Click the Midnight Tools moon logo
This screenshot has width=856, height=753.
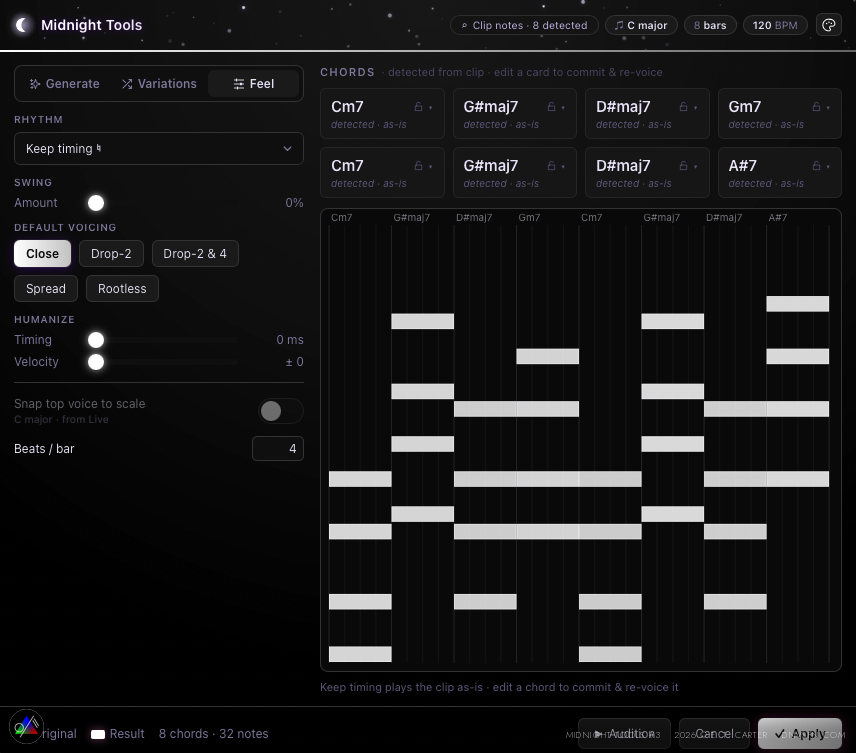23,25
